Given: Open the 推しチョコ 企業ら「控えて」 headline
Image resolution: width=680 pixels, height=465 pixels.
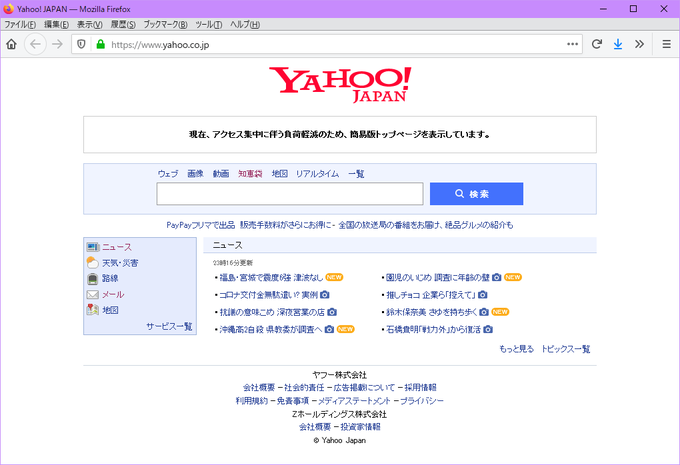Looking at the screenshot, I should tap(431, 295).
